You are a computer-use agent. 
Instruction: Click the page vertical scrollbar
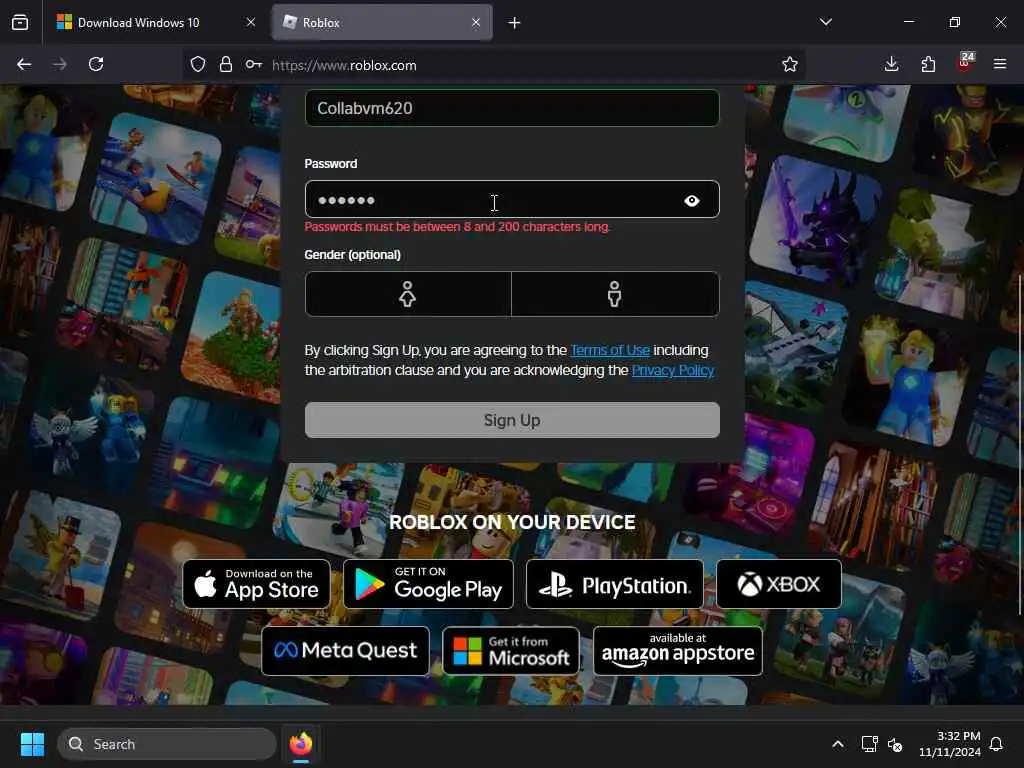(x=1019, y=444)
